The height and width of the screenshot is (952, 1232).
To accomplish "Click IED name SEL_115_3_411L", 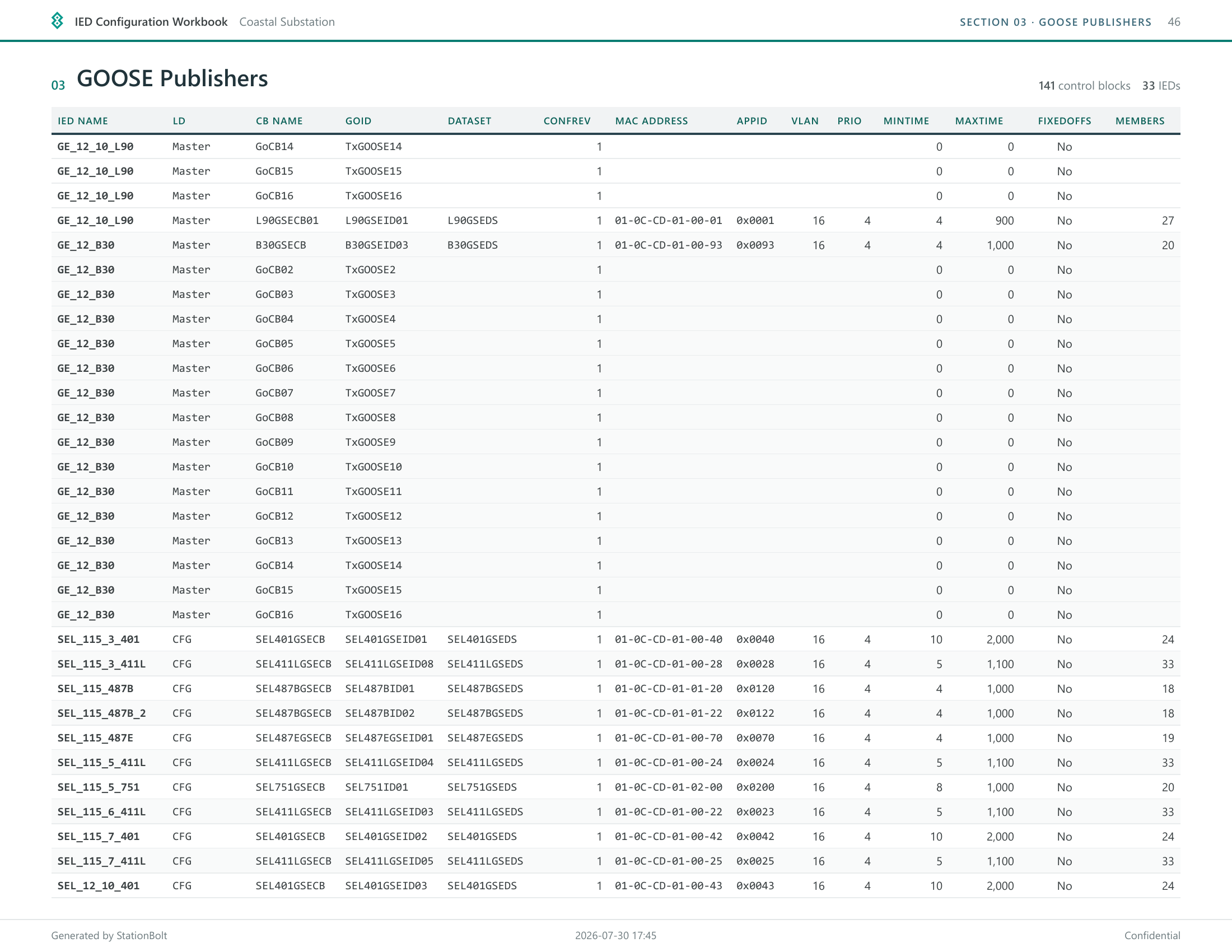I will [101, 664].
